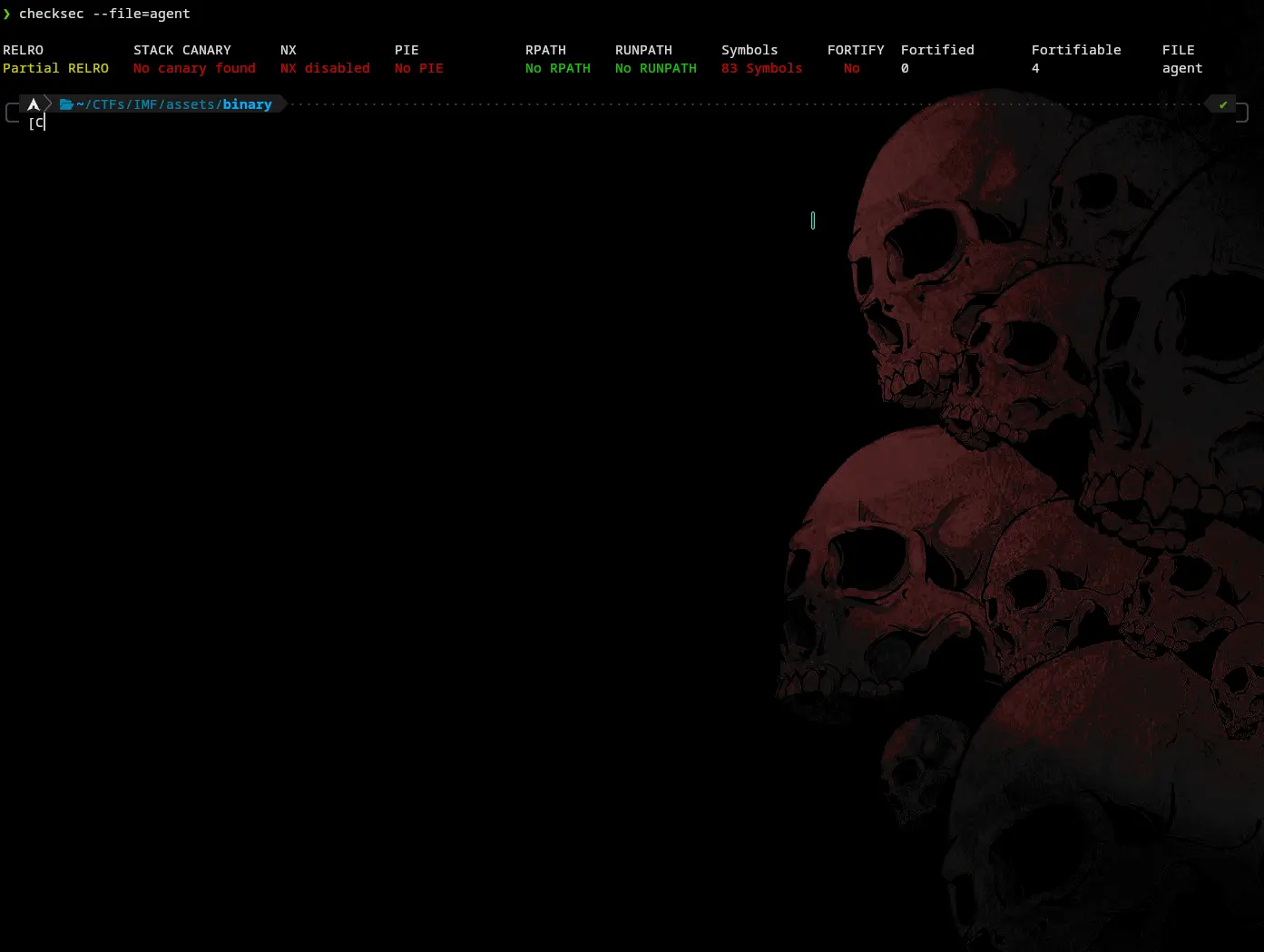Image resolution: width=1264 pixels, height=952 pixels.
Task: Click the Arch Linux logo in prompt
Action: click(34, 104)
